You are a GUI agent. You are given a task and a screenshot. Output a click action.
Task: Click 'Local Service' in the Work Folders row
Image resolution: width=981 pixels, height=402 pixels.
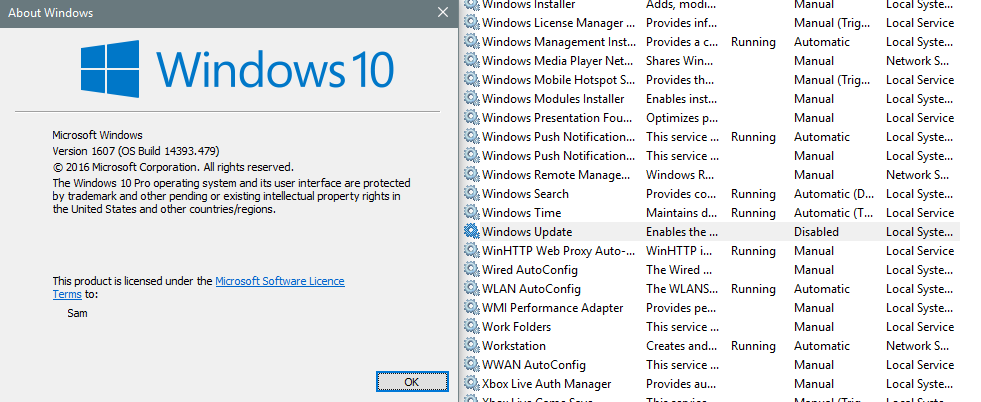pos(920,326)
